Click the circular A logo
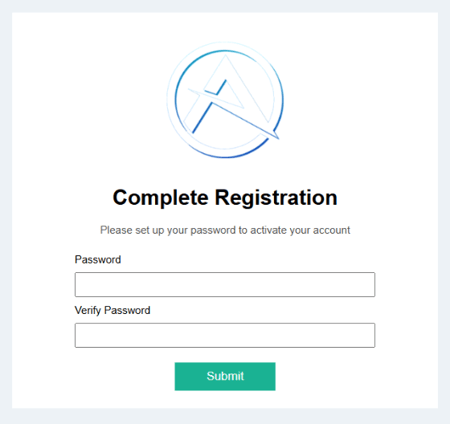This screenshot has width=450, height=424. tap(225, 100)
